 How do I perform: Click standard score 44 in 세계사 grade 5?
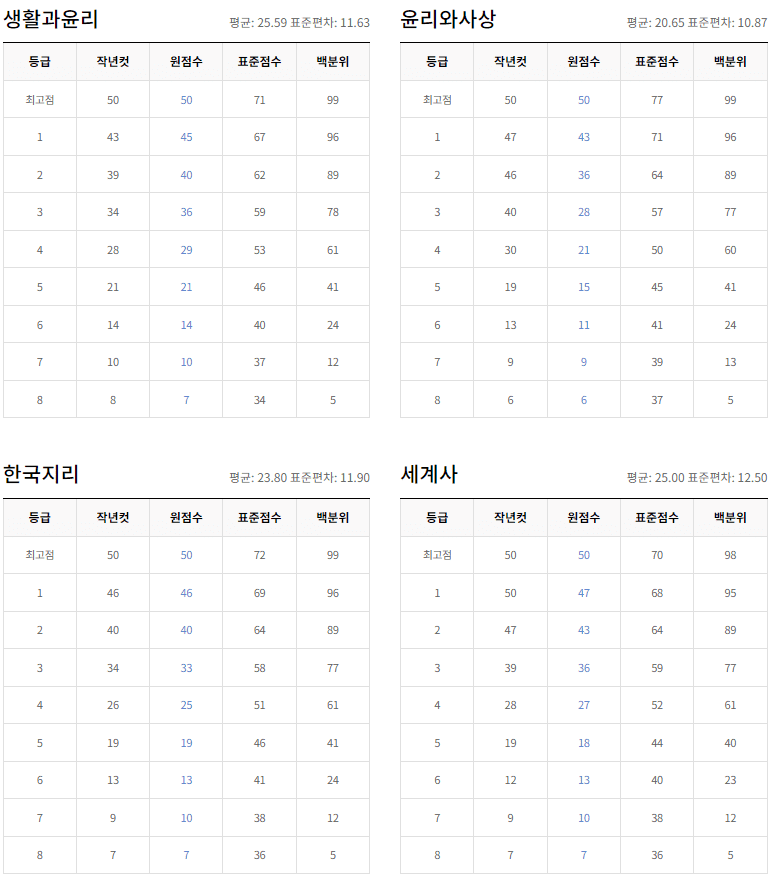(x=657, y=743)
